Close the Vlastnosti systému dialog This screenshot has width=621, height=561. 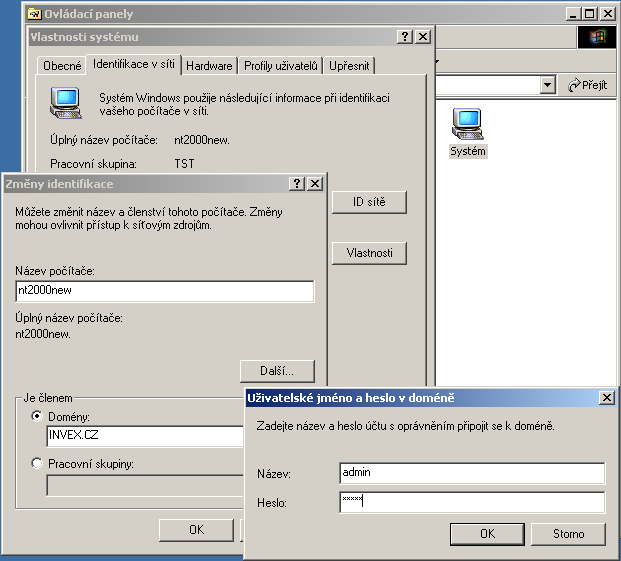tap(423, 37)
